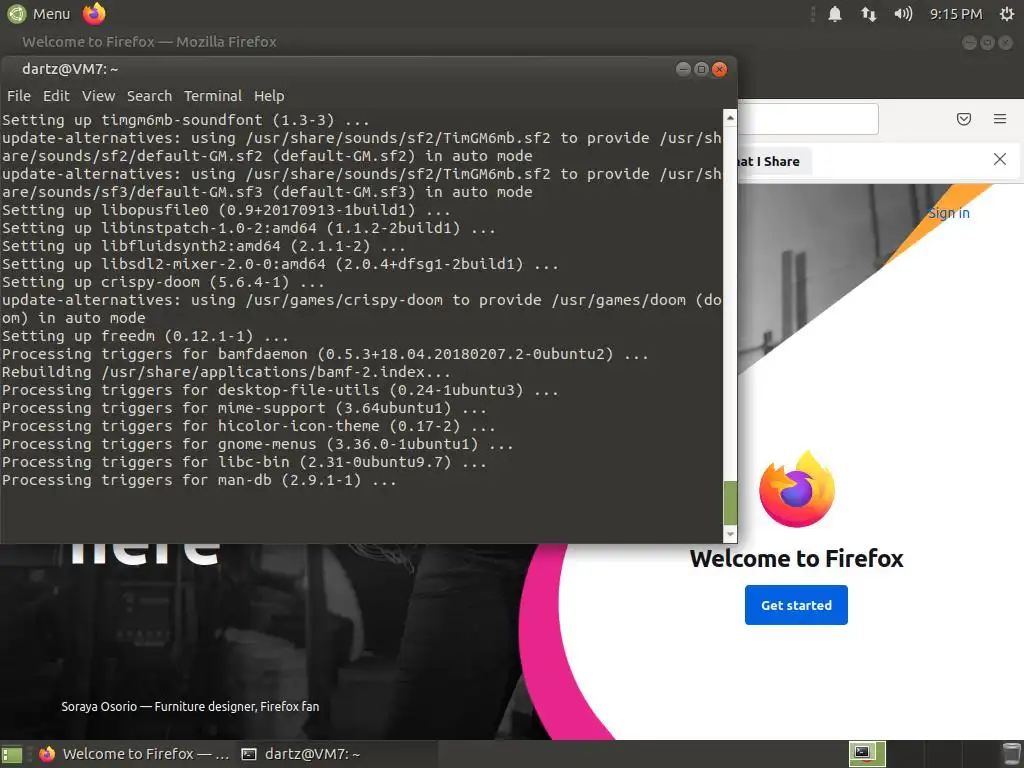Click the Firefox logo on welcome page

(x=797, y=489)
